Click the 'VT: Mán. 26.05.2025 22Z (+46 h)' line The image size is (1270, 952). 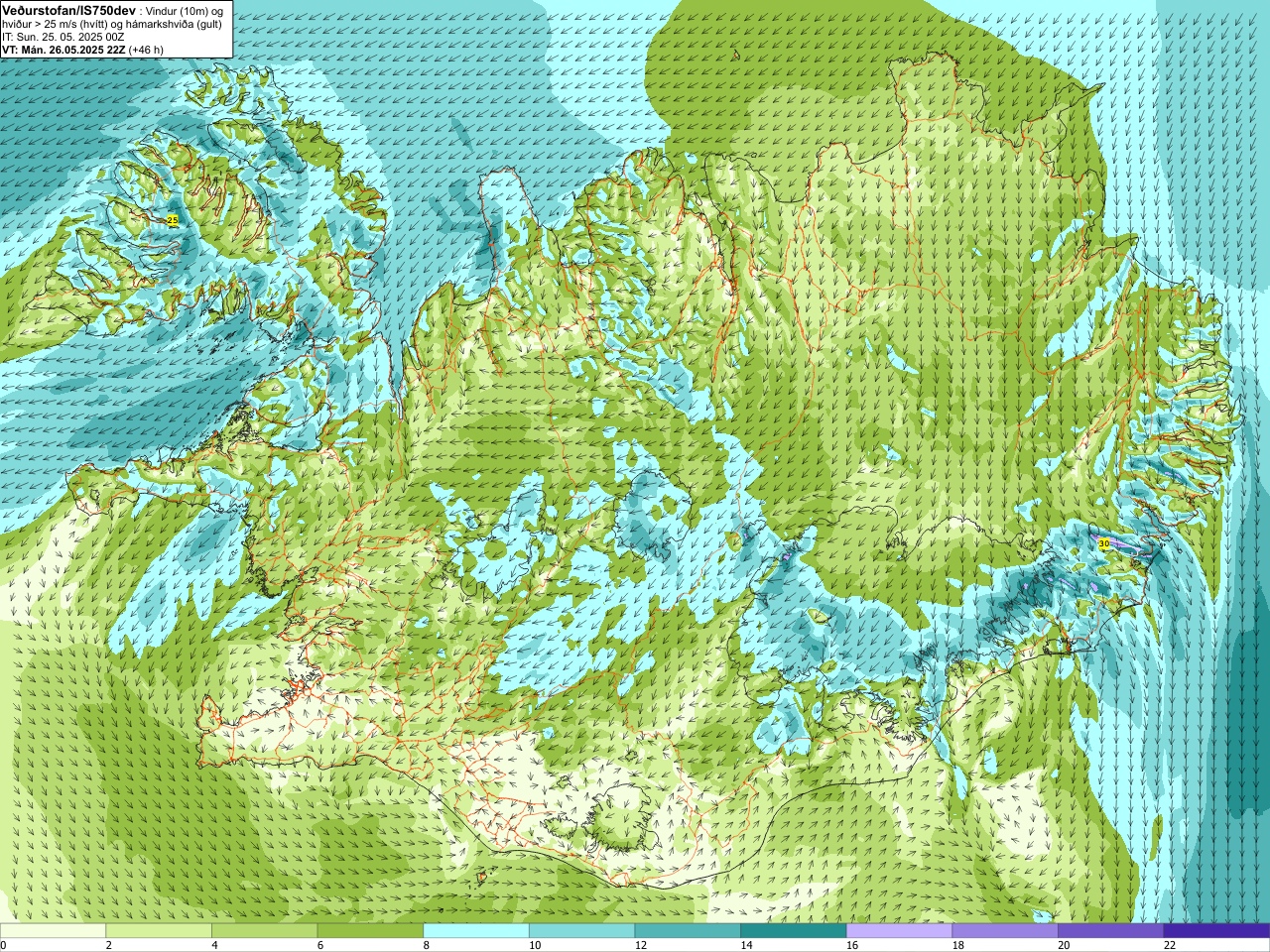[x=82, y=50]
